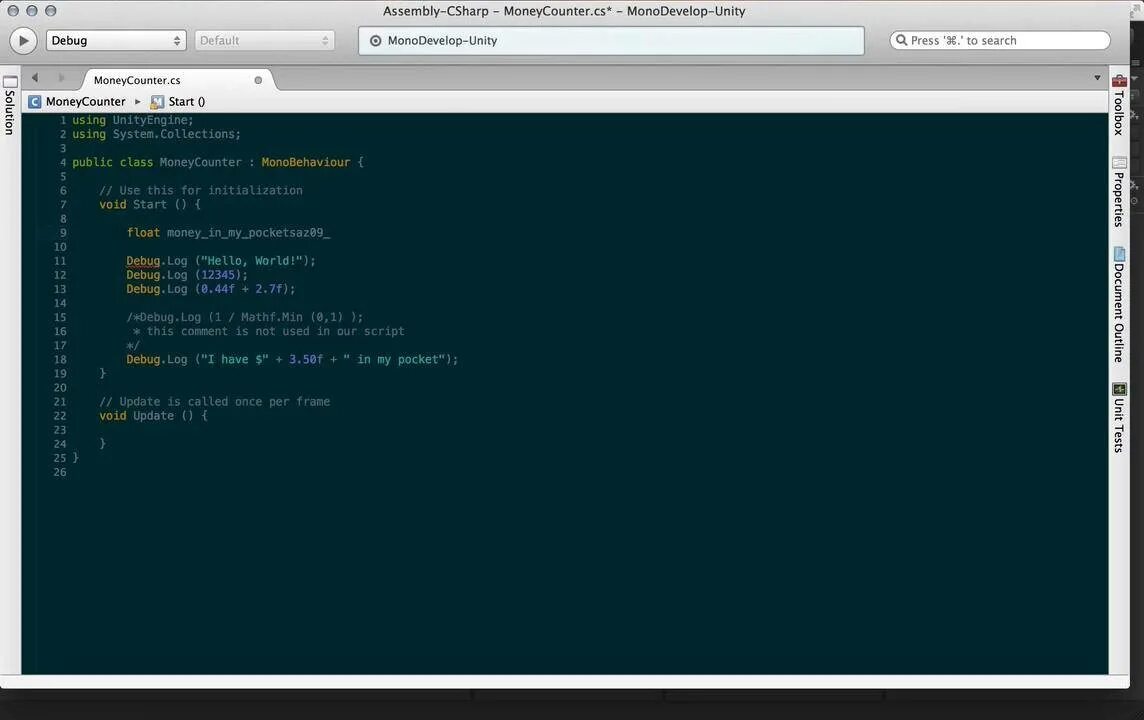Screen dimensions: 1144x720
Task: Click 'money_in_my_pocketsaz09_' variable name
Action: 248,233
